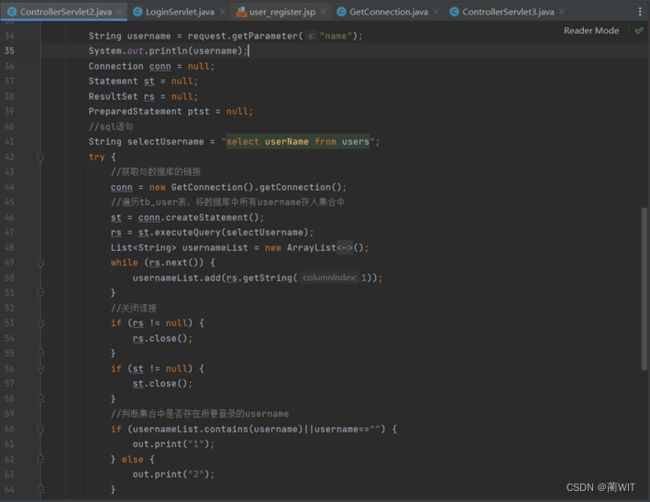Screen dimensions: 650x502
Task: Click line number 35 in the gutter
Action: click(x=10, y=51)
